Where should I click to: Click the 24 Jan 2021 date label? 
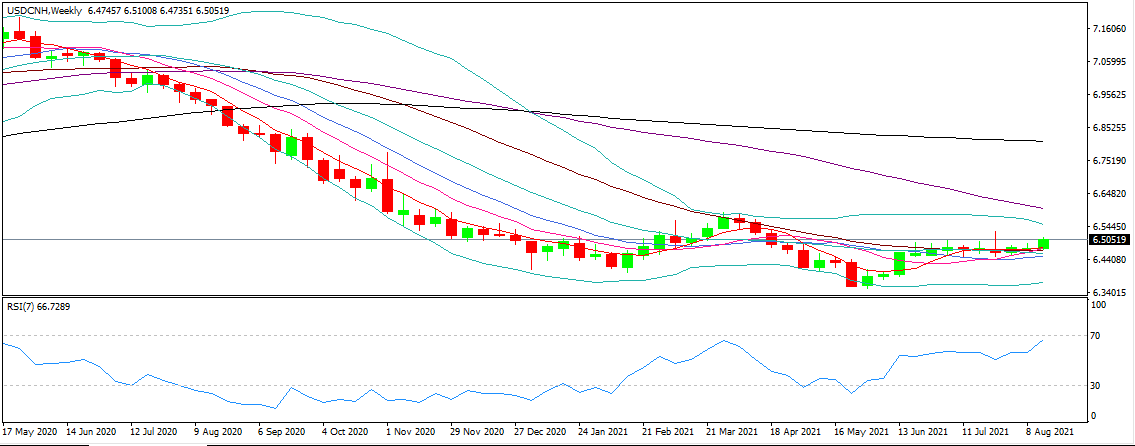tap(601, 431)
